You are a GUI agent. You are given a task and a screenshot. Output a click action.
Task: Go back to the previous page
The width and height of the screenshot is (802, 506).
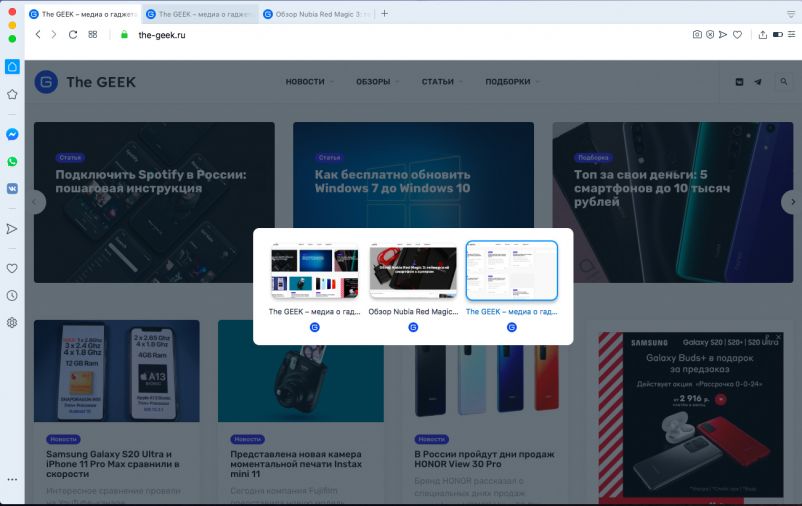click(38, 34)
